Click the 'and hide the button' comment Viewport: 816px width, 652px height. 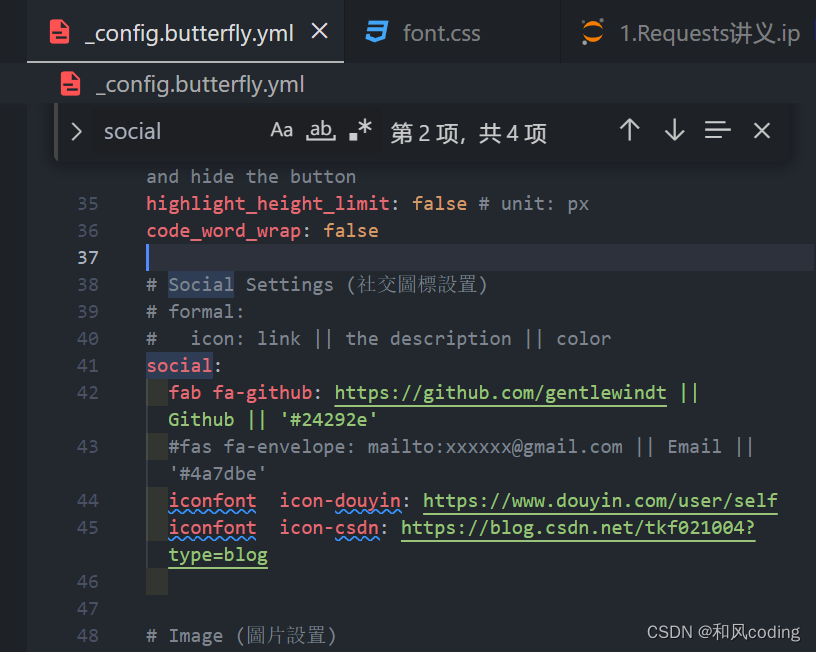[251, 177]
